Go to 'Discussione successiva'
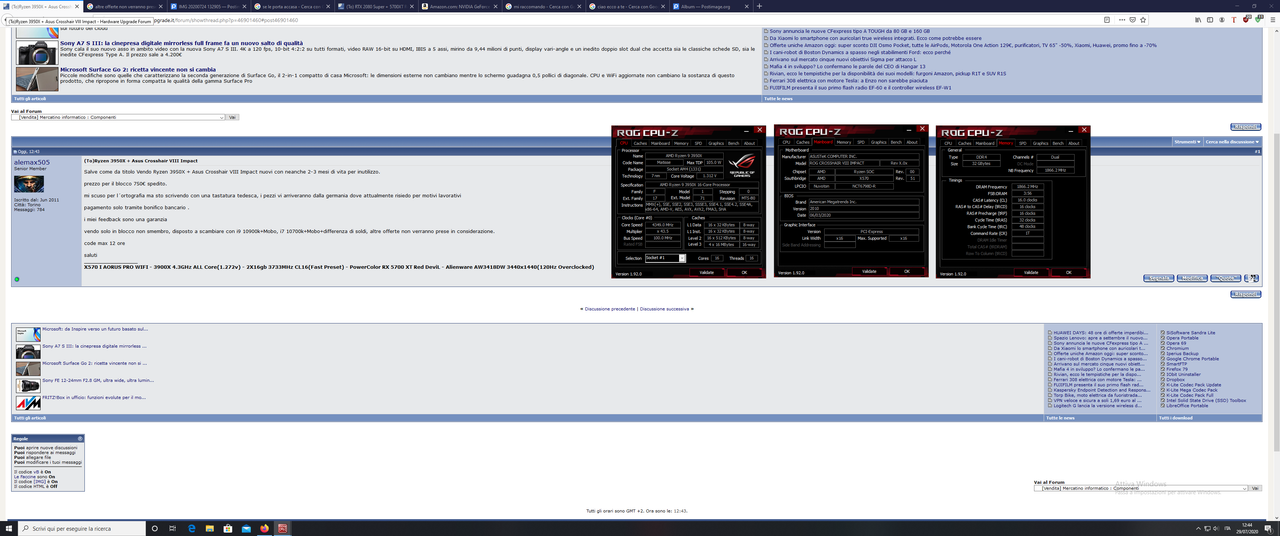Screen dimensions: 1280x536 666,309
